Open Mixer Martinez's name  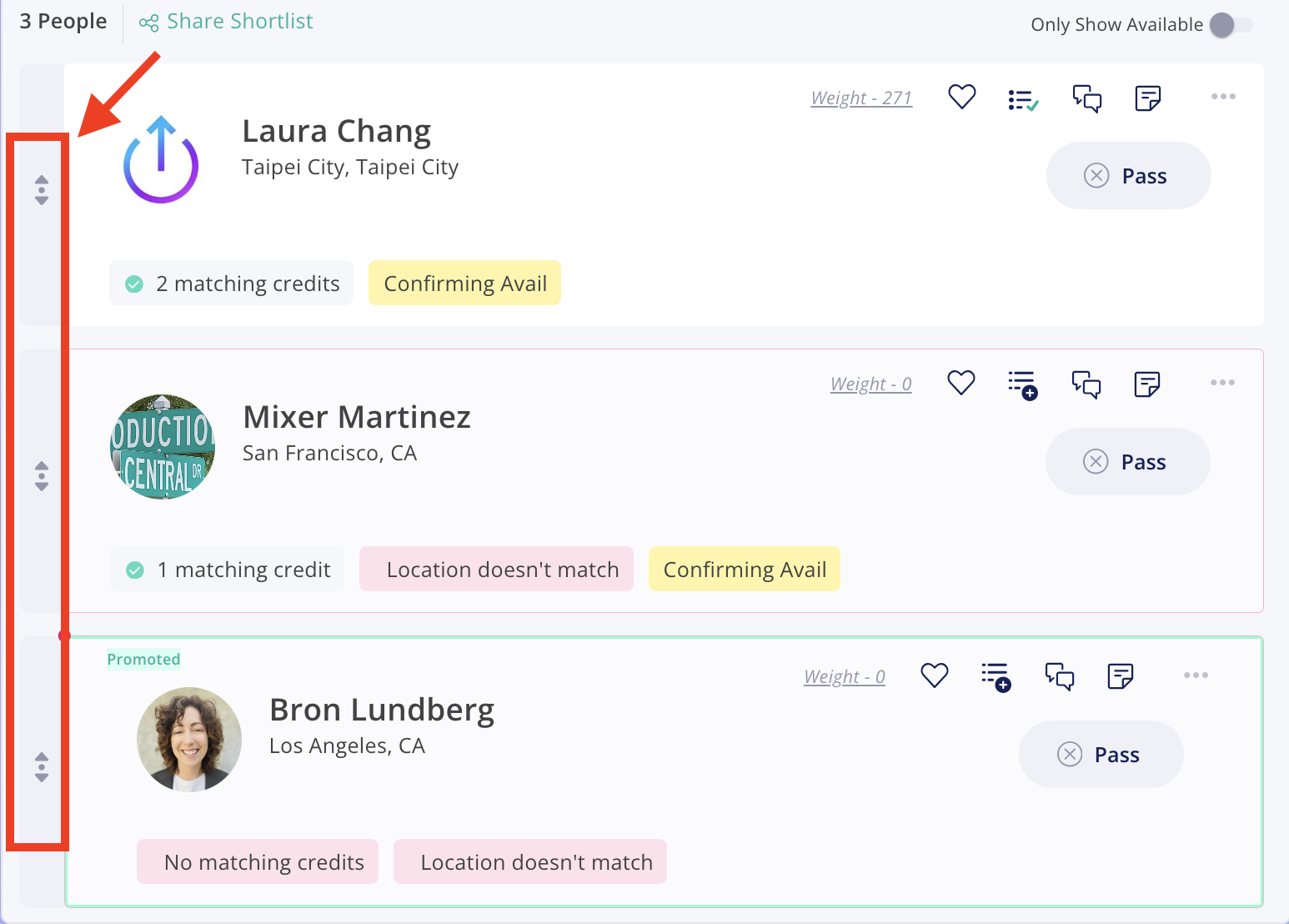[x=357, y=417]
